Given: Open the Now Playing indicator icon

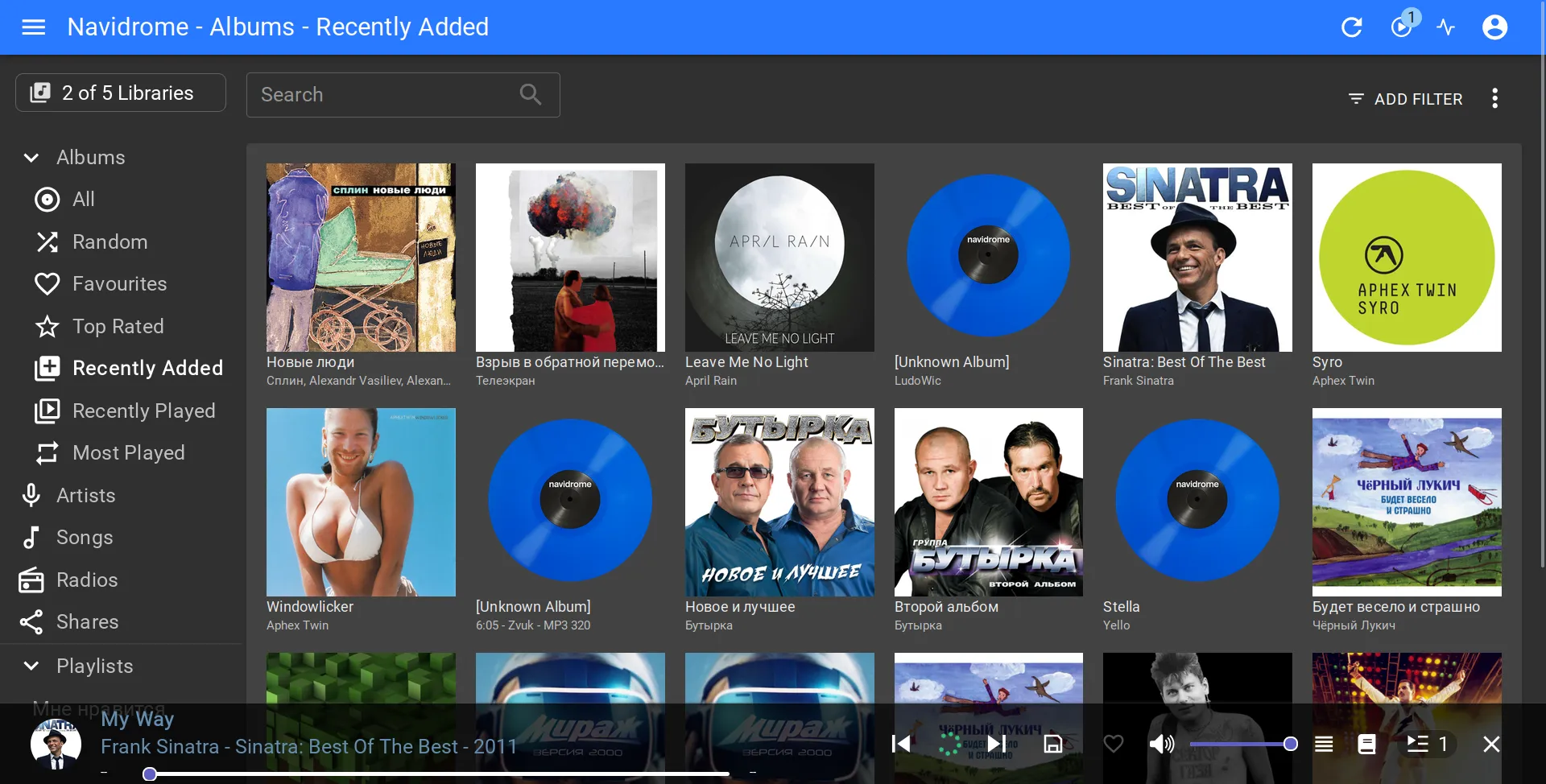Looking at the screenshot, I should (x=1401, y=27).
